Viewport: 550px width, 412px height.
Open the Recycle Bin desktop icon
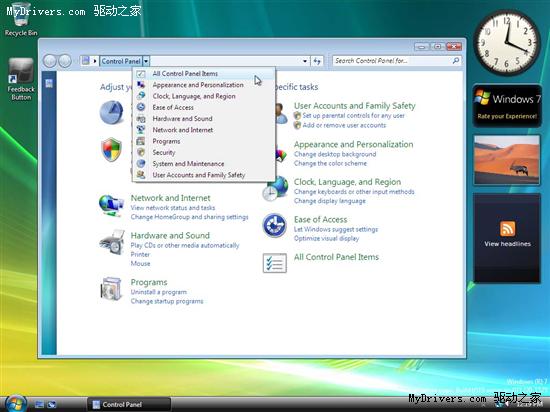21,19
